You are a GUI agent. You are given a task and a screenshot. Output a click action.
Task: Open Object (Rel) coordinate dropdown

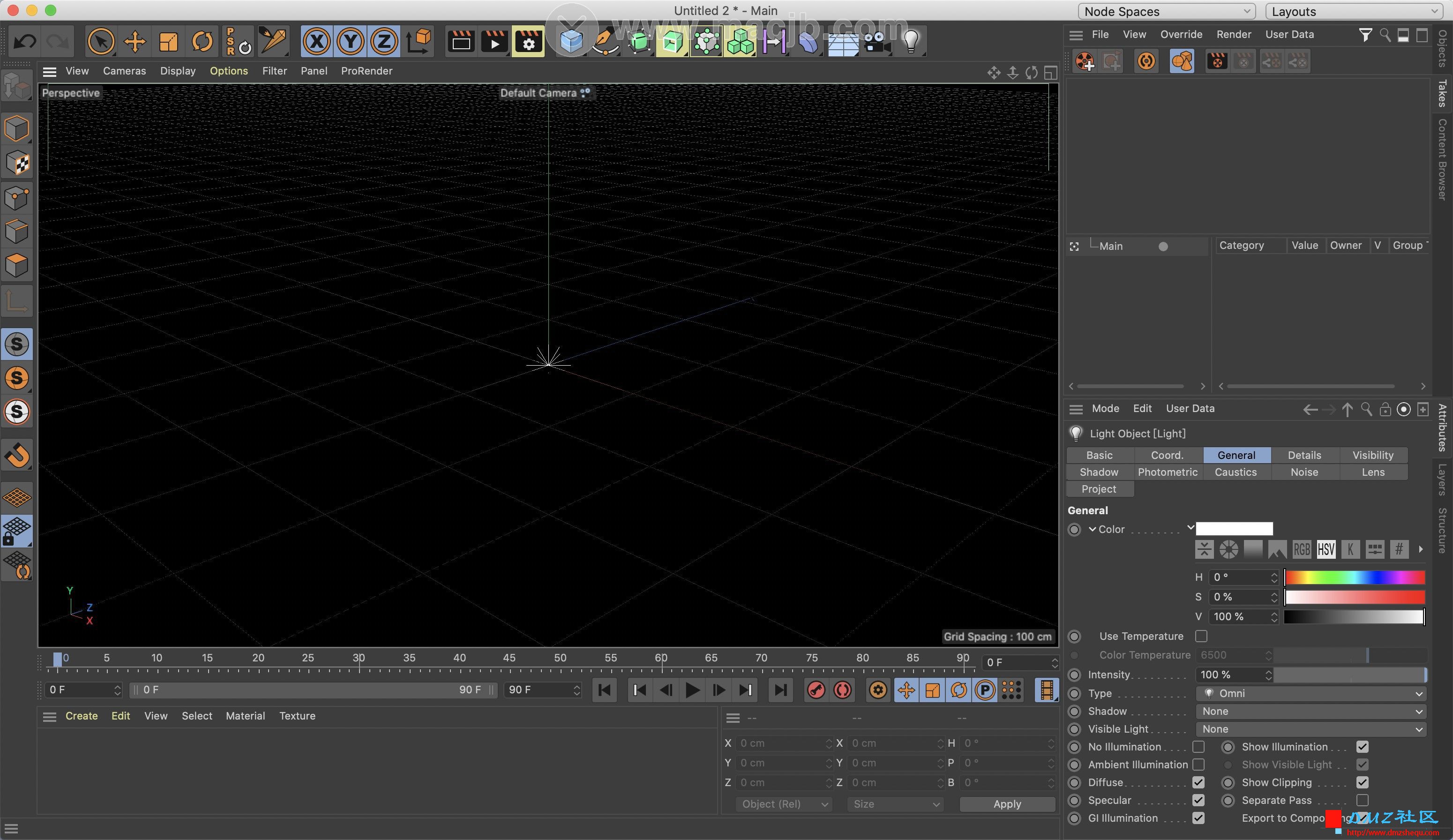[x=784, y=804]
